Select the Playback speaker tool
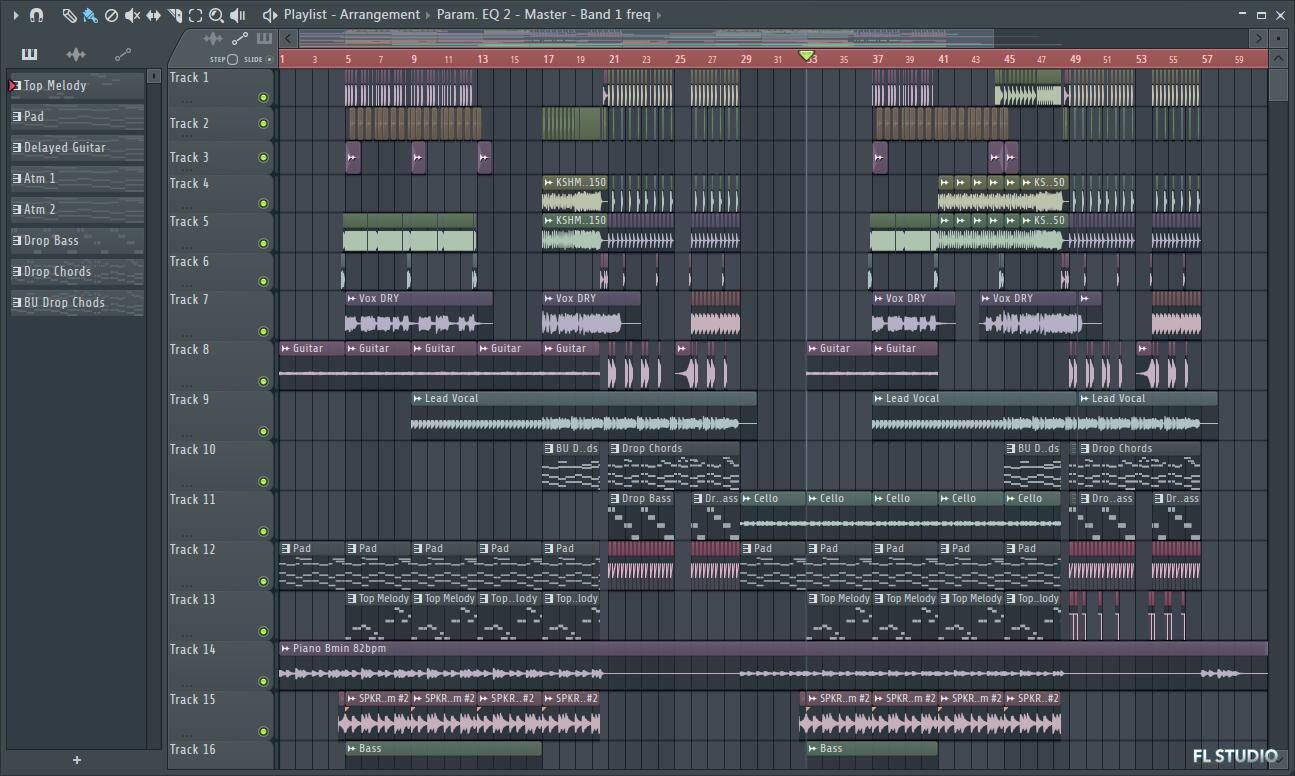This screenshot has height=776, width=1295. pos(238,15)
